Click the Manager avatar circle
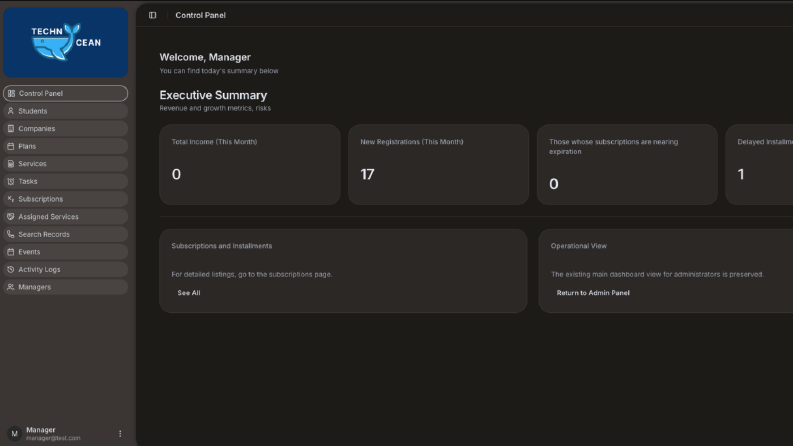This screenshot has width=793, height=446. (14, 433)
